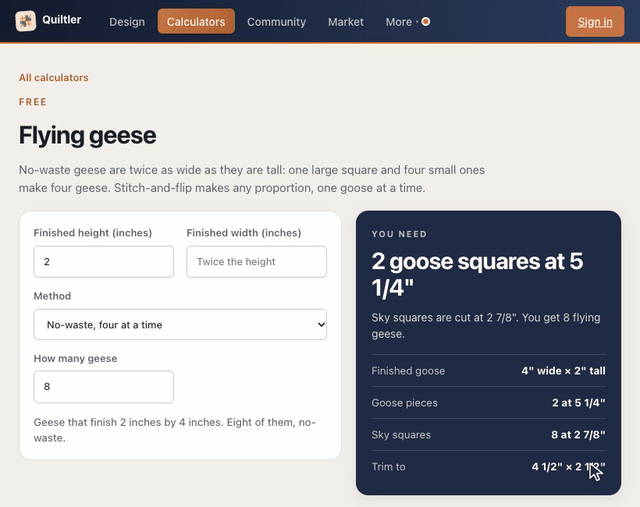The height and width of the screenshot is (507, 640).
Task: Click the Quiltler logo icon
Action: point(25,21)
